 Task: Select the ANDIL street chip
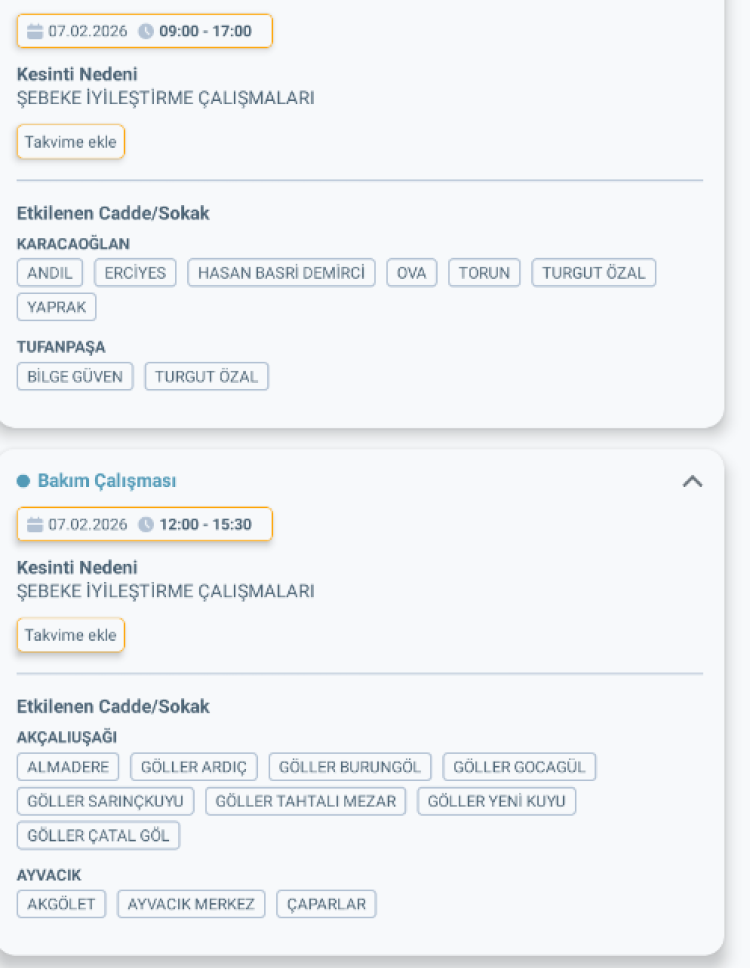(x=49, y=272)
